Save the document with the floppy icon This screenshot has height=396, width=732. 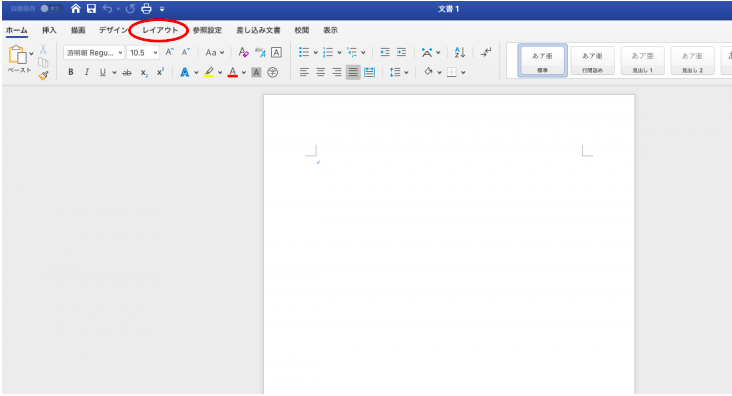[x=92, y=8]
